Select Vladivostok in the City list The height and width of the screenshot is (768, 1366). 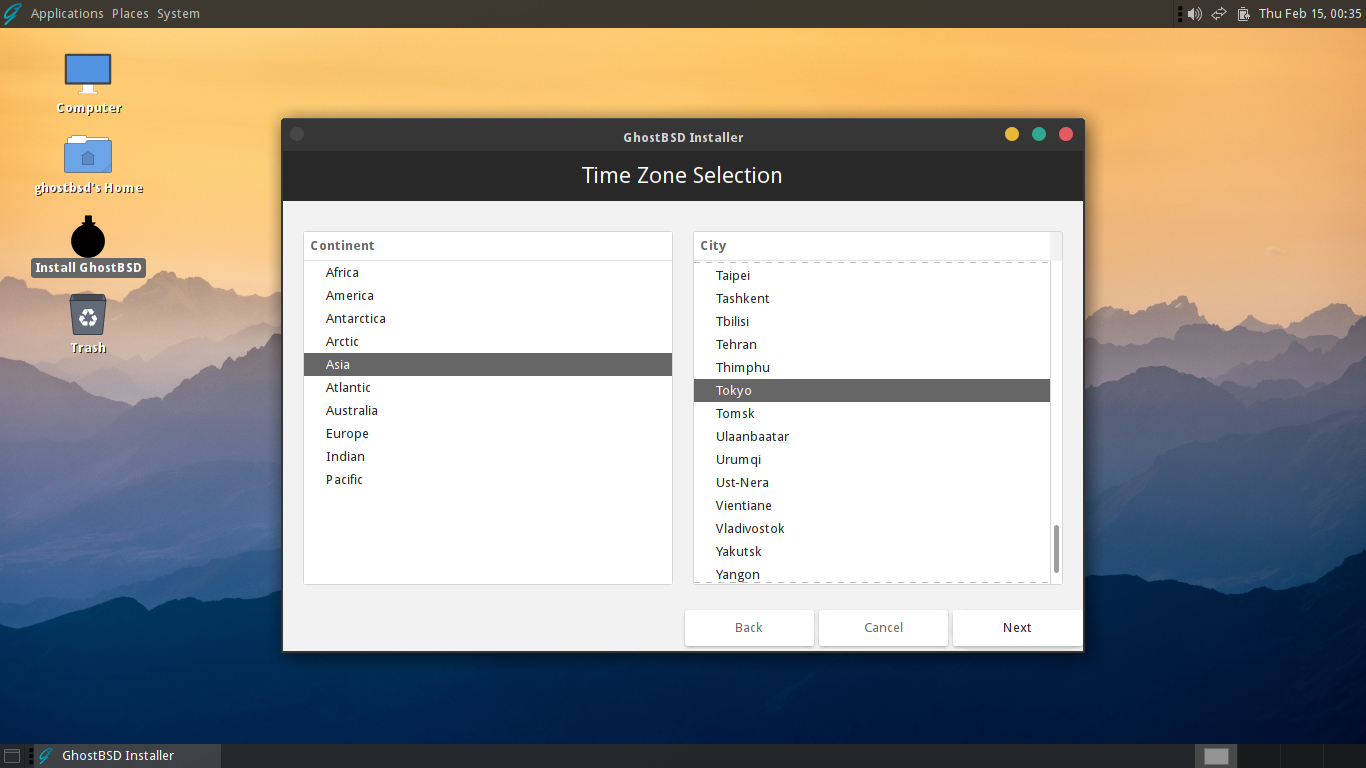pos(872,529)
